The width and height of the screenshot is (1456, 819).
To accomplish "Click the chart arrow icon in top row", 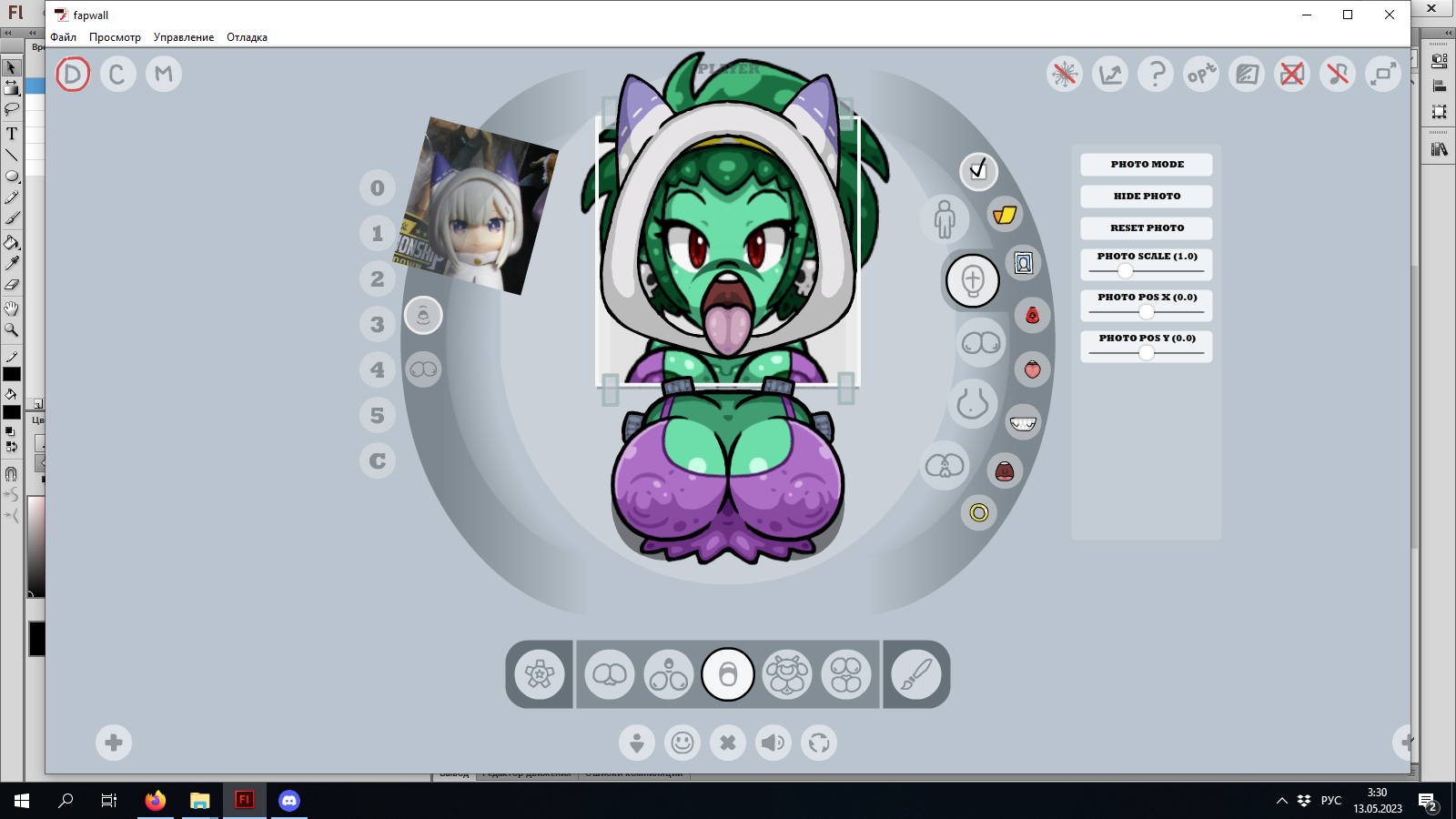I will 1110,74.
